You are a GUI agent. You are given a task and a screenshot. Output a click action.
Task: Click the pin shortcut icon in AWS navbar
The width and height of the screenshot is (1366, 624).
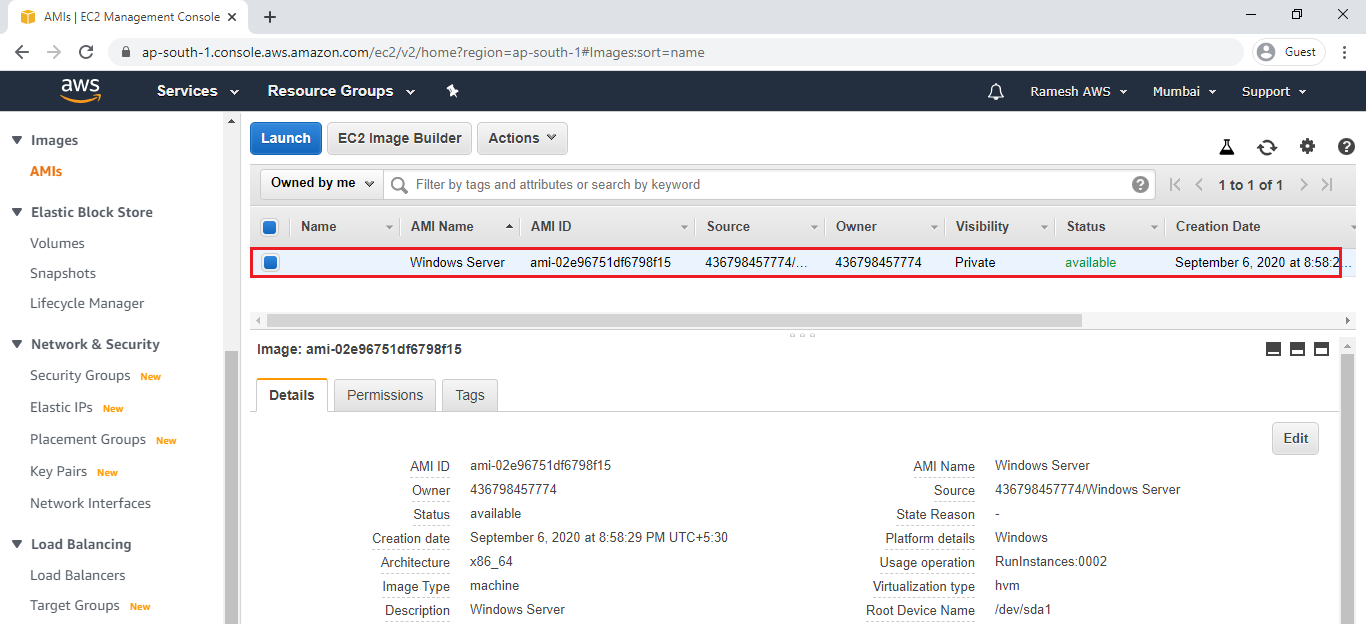tap(452, 91)
